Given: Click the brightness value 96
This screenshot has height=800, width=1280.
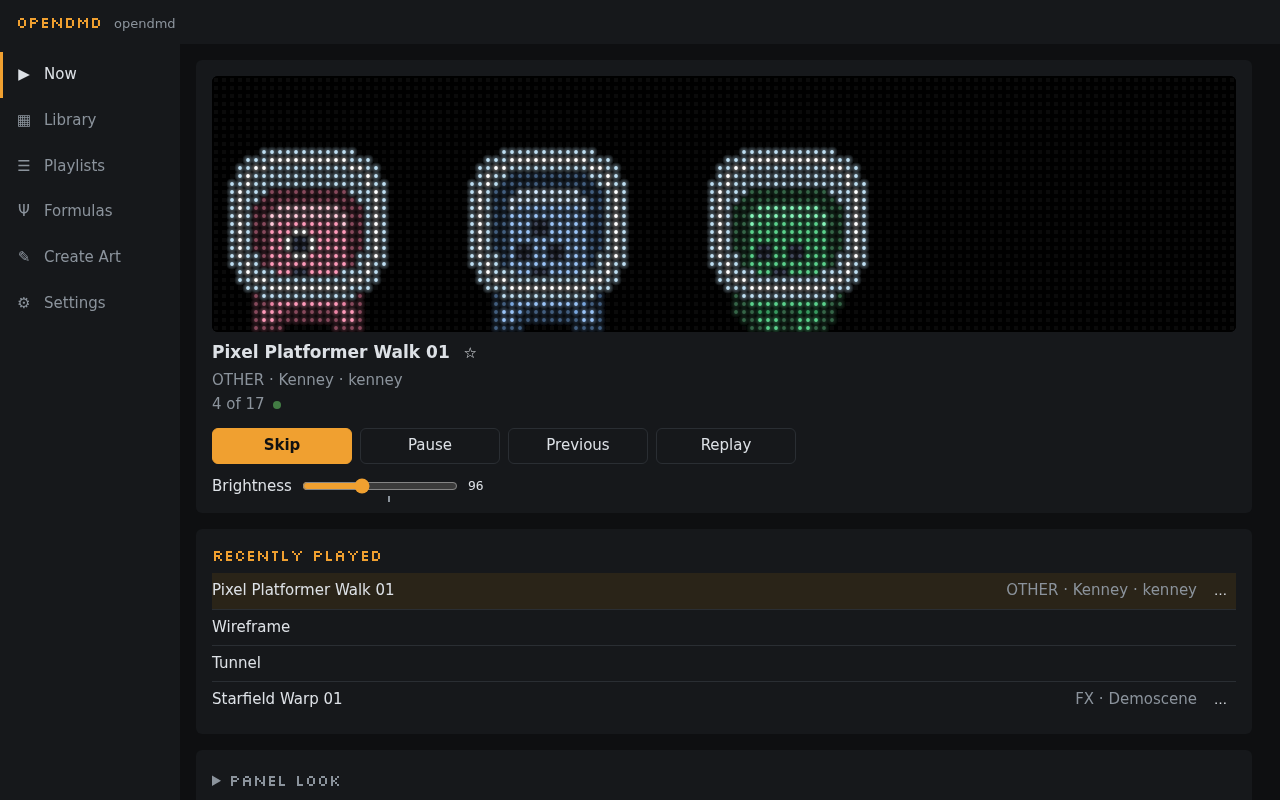Looking at the screenshot, I should (x=476, y=486).
